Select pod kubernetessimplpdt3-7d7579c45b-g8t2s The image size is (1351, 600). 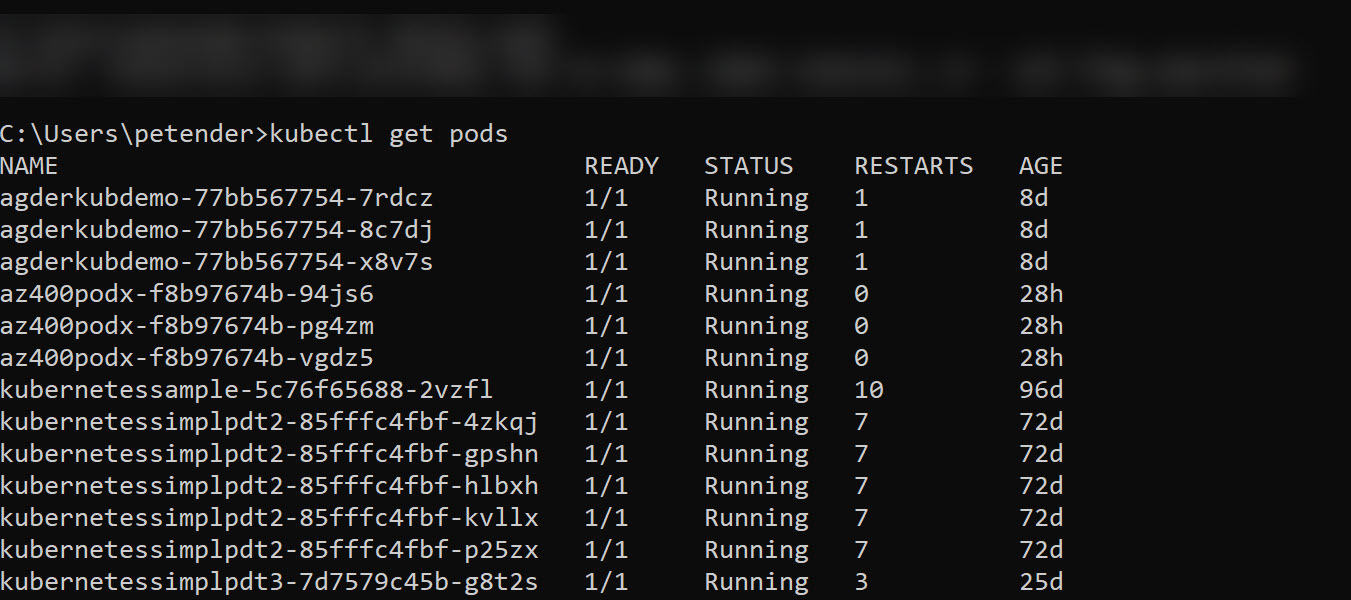[269, 582]
